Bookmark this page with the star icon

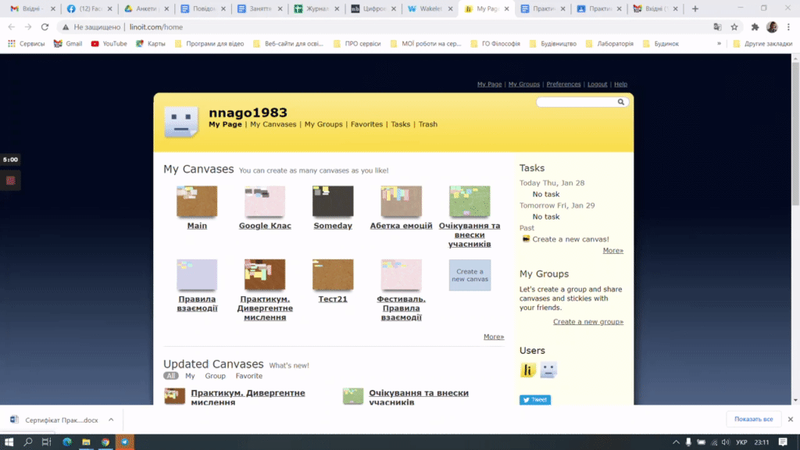[735, 27]
